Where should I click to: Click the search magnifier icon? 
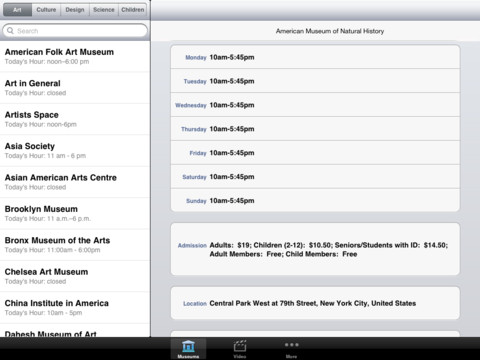[11, 31]
